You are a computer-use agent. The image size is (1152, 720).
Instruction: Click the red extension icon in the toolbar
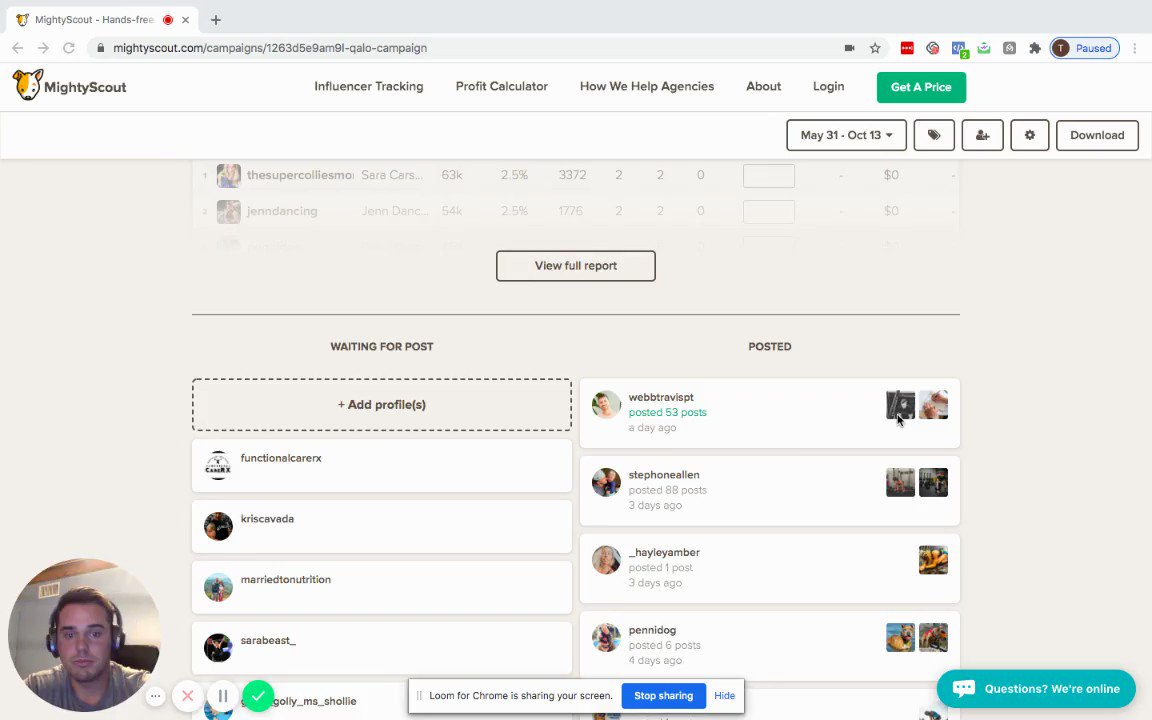tap(907, 48)
